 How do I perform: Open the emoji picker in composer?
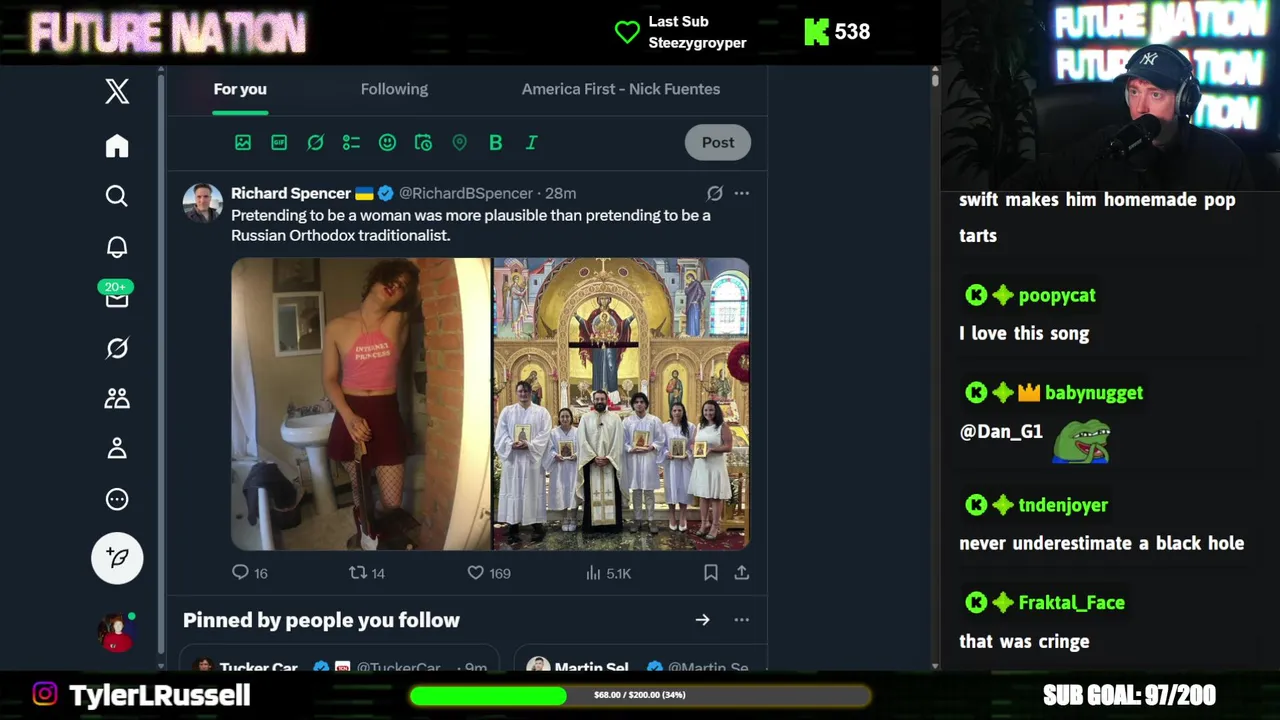click(x=387, y=143)
